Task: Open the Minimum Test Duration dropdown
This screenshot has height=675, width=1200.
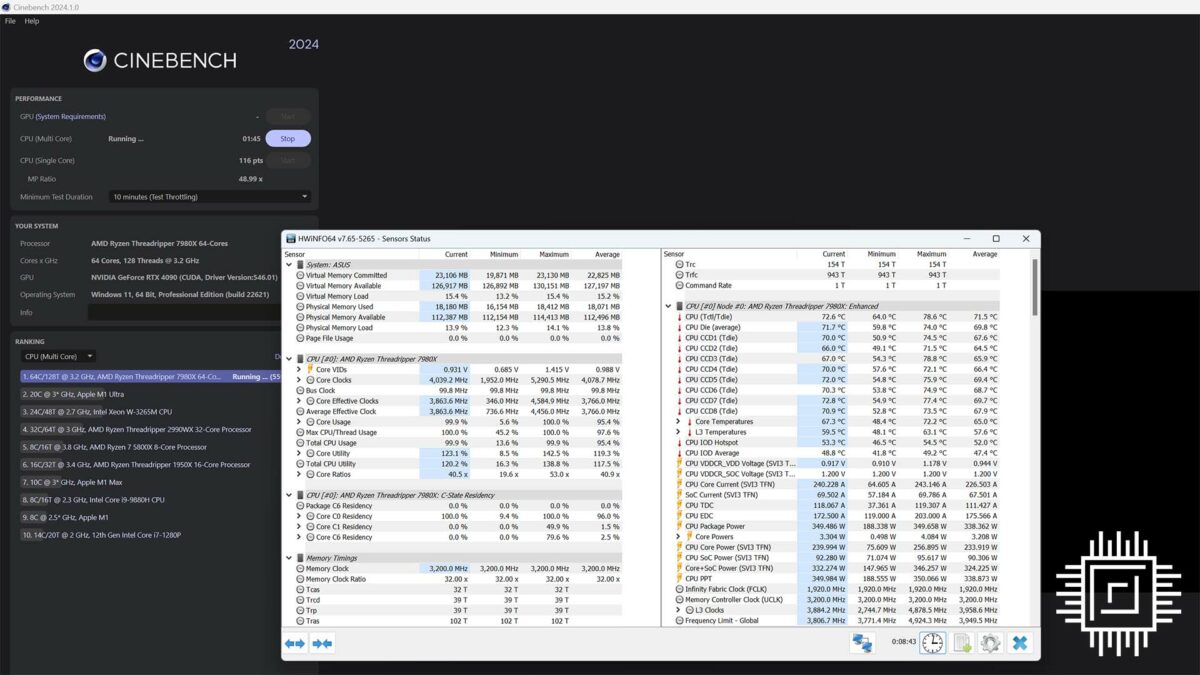Action: click(x=210, y=197)
